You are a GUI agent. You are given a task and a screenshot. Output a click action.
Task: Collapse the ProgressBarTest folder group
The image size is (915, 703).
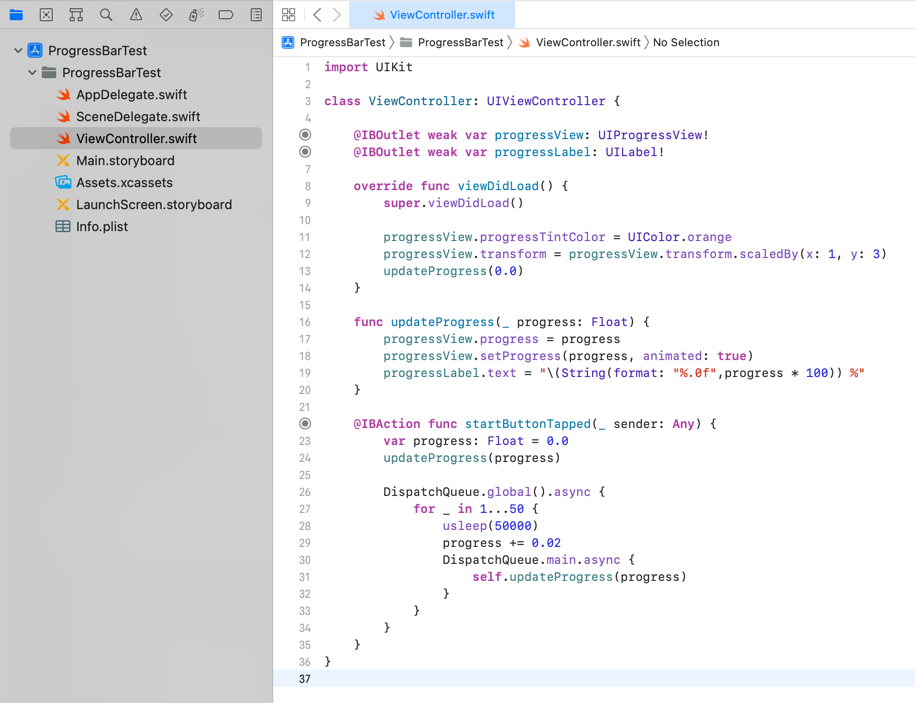tap(32, 73)
